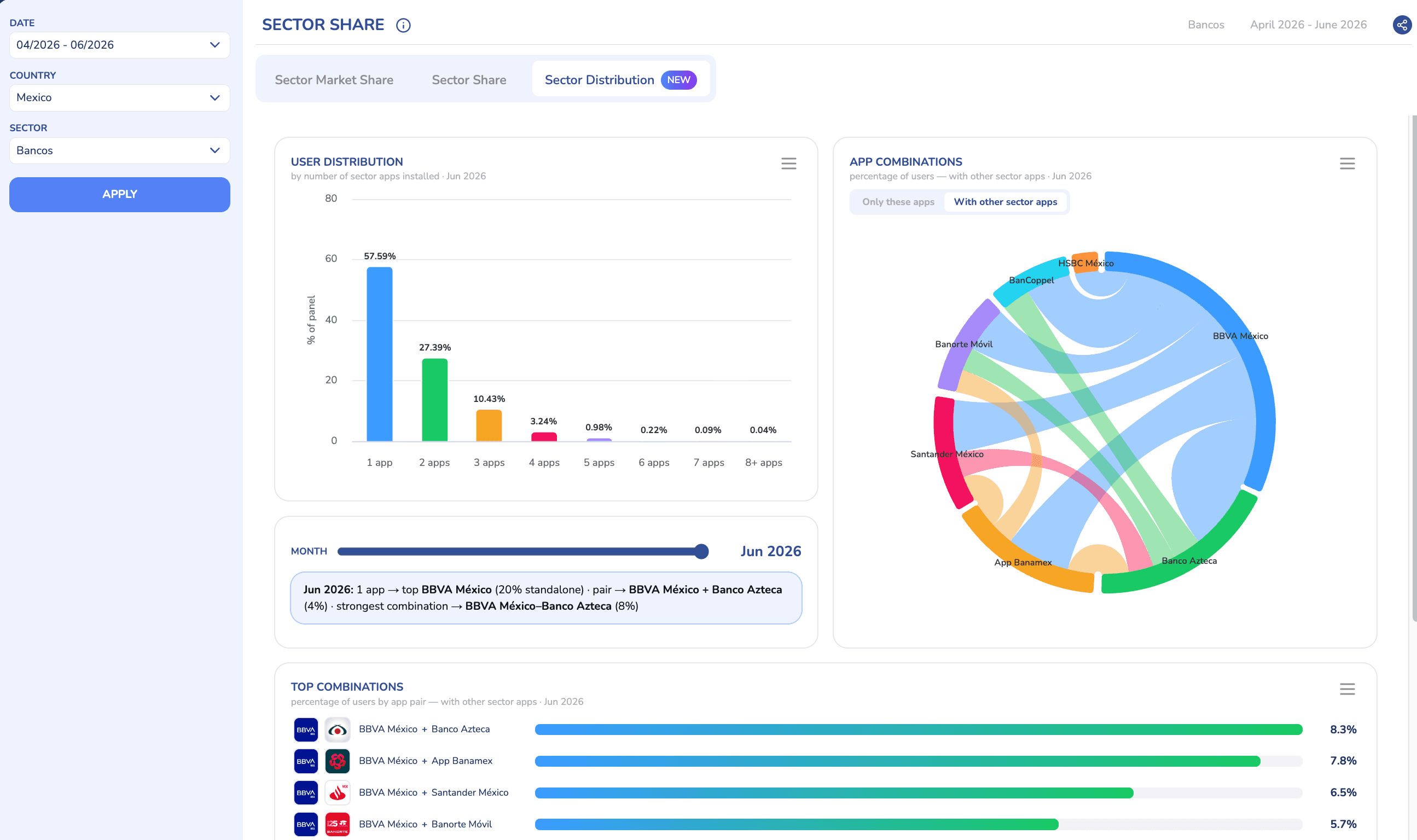The width and height of the screenshot is (1417, 840).
Task: Click BBVA logo in App Banamex row
Action: coord(306,761)
